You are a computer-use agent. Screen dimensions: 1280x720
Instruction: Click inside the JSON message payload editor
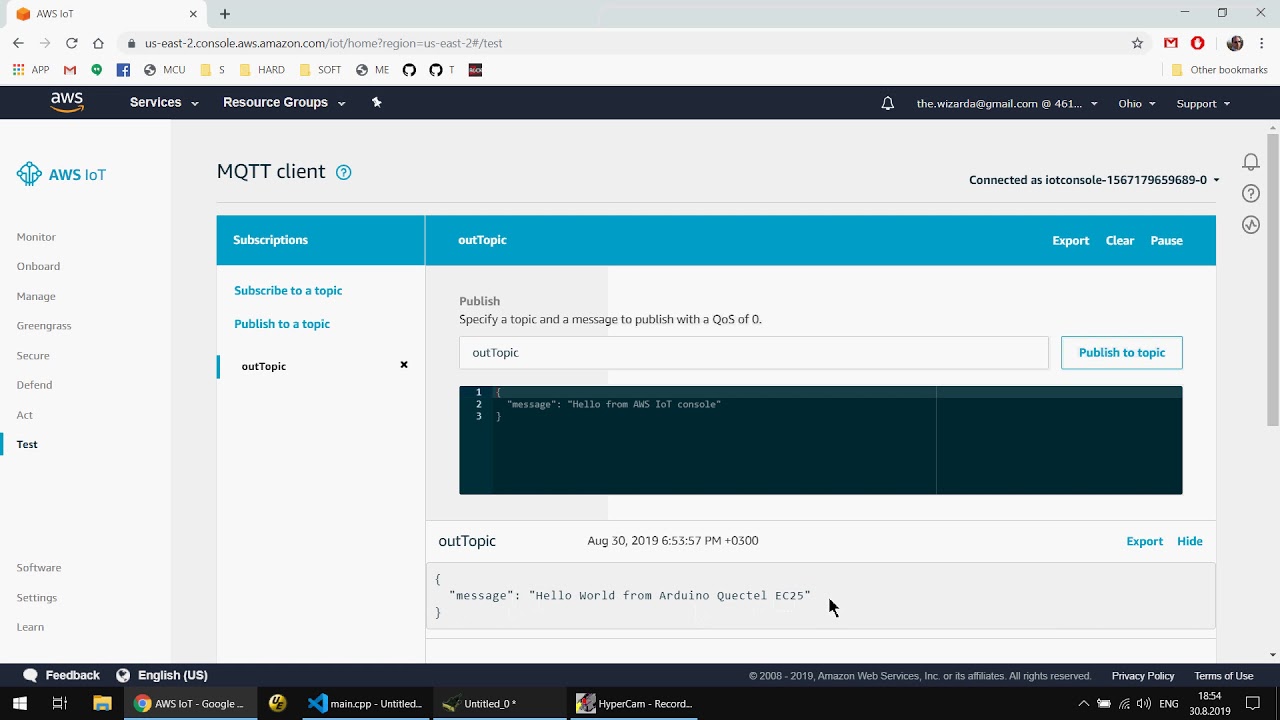[x=820, y=440]
